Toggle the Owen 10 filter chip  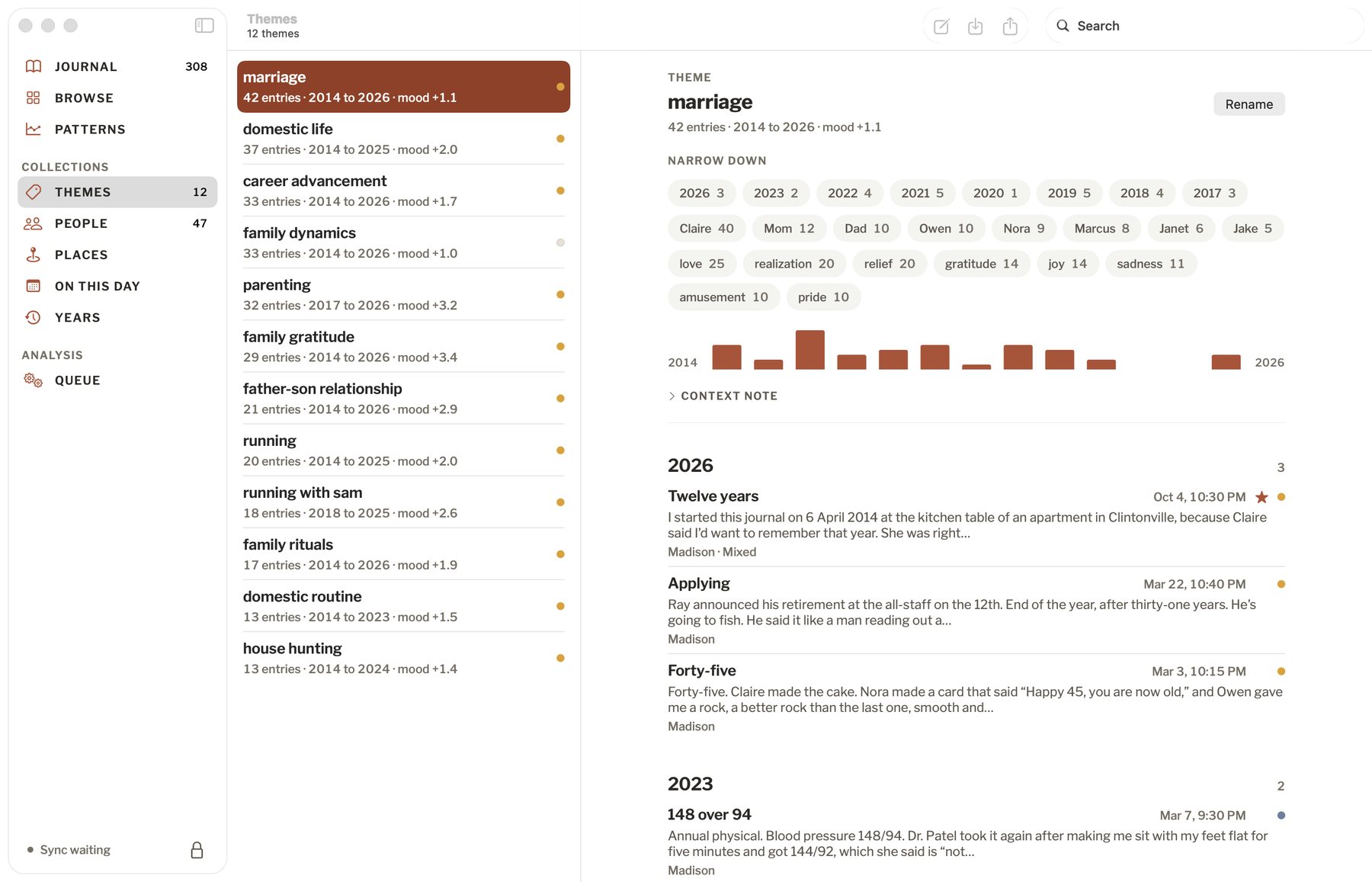(x=946, y=229)
